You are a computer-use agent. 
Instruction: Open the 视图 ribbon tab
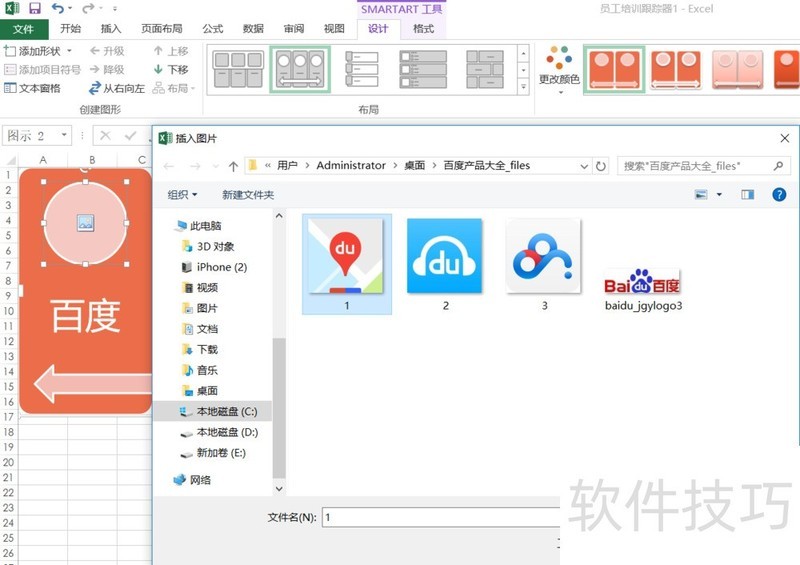coord(334,29)
